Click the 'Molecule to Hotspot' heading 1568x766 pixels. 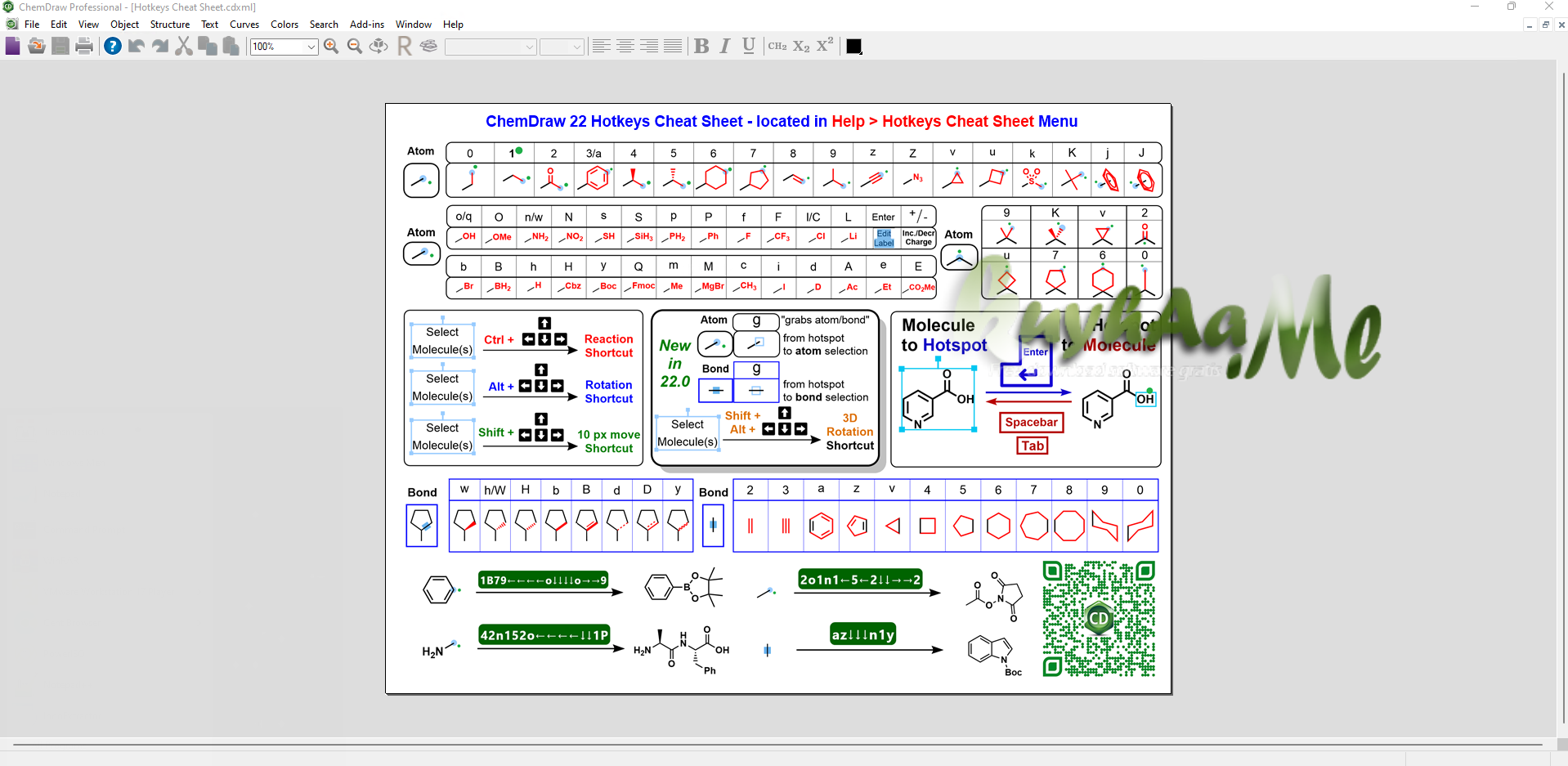click(944, 335)
